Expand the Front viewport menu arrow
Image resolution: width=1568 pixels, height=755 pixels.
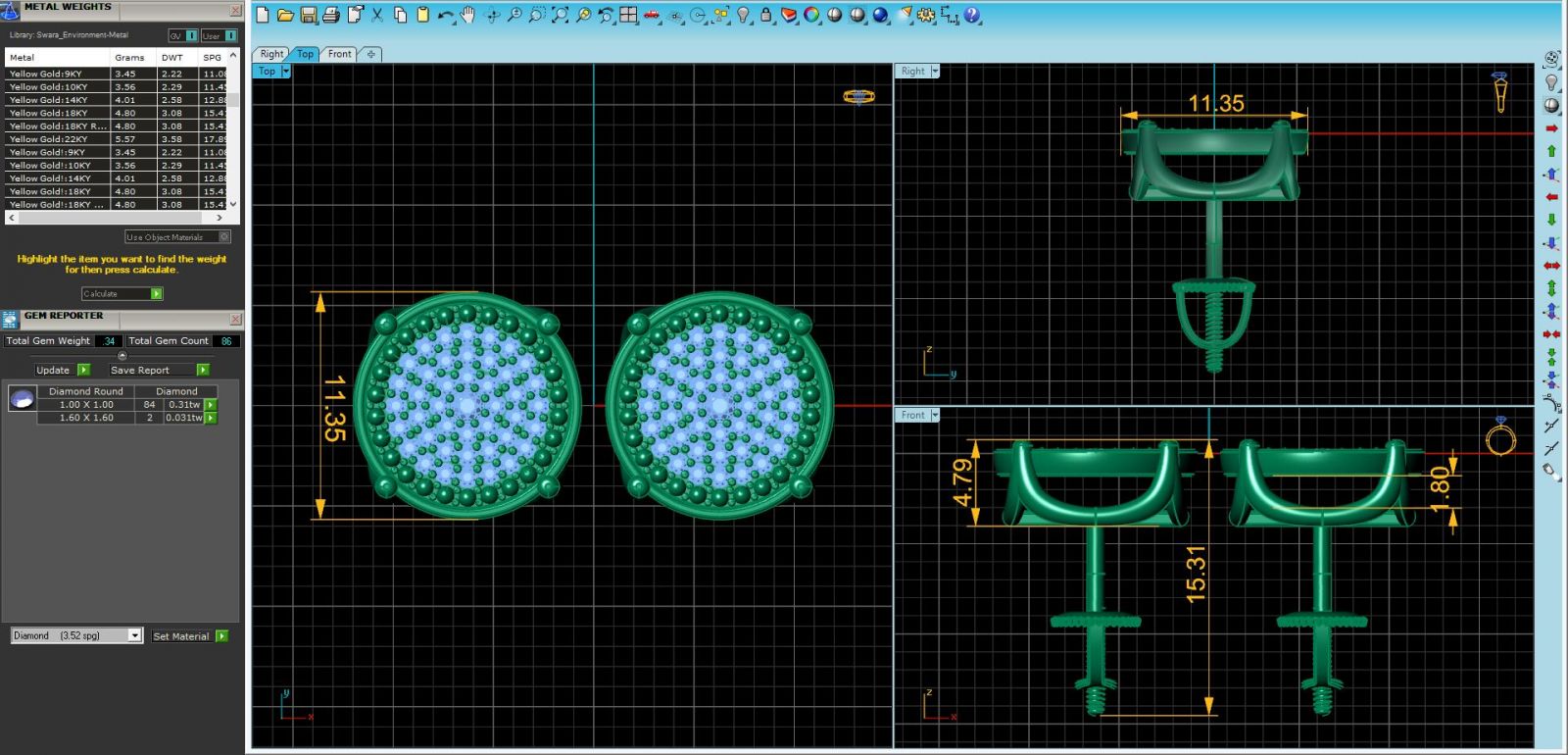point(935,416)
